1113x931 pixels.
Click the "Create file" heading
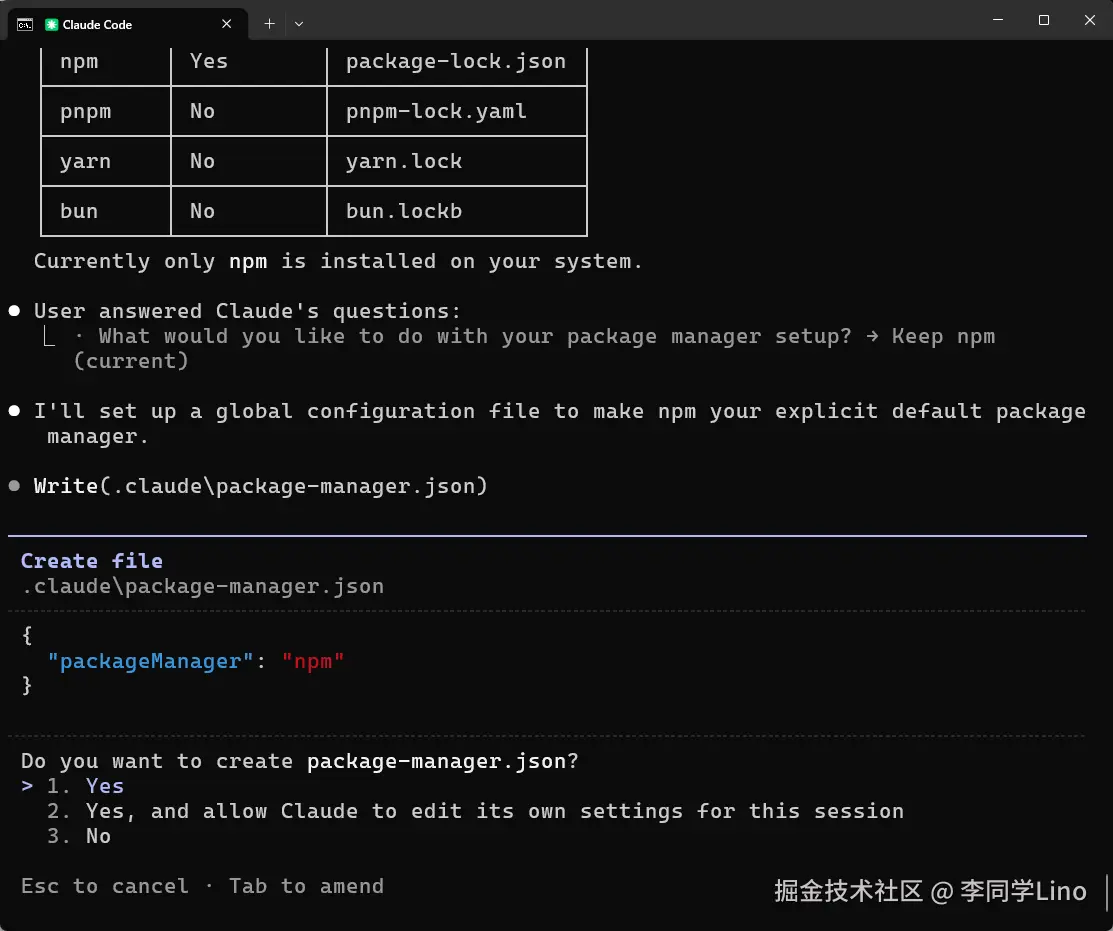click(91, 561)
